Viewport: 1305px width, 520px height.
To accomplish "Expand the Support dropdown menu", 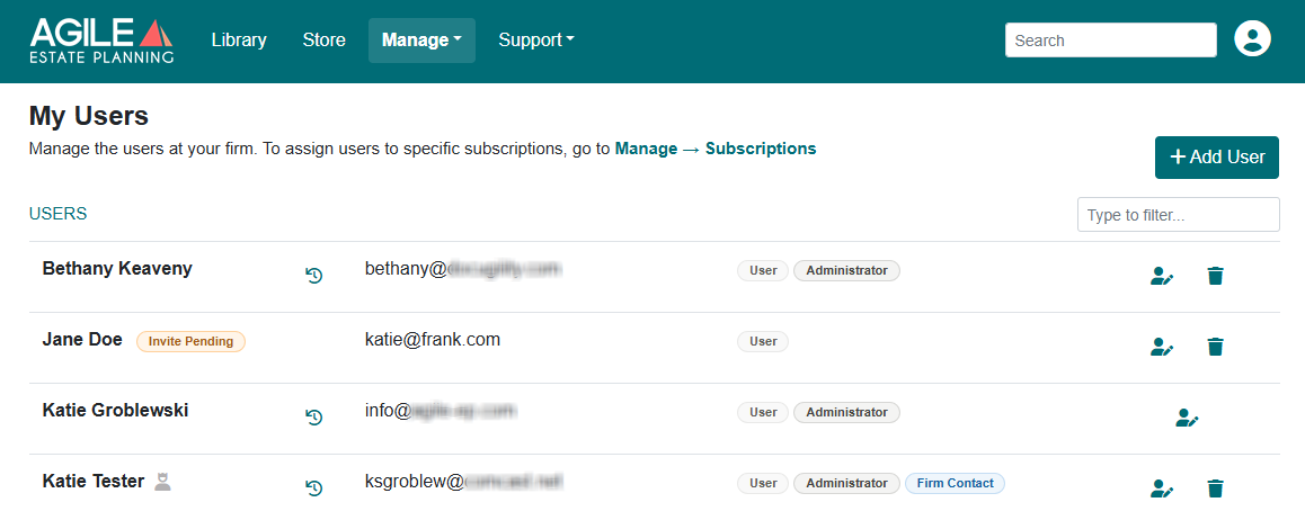I will (536, 40).
